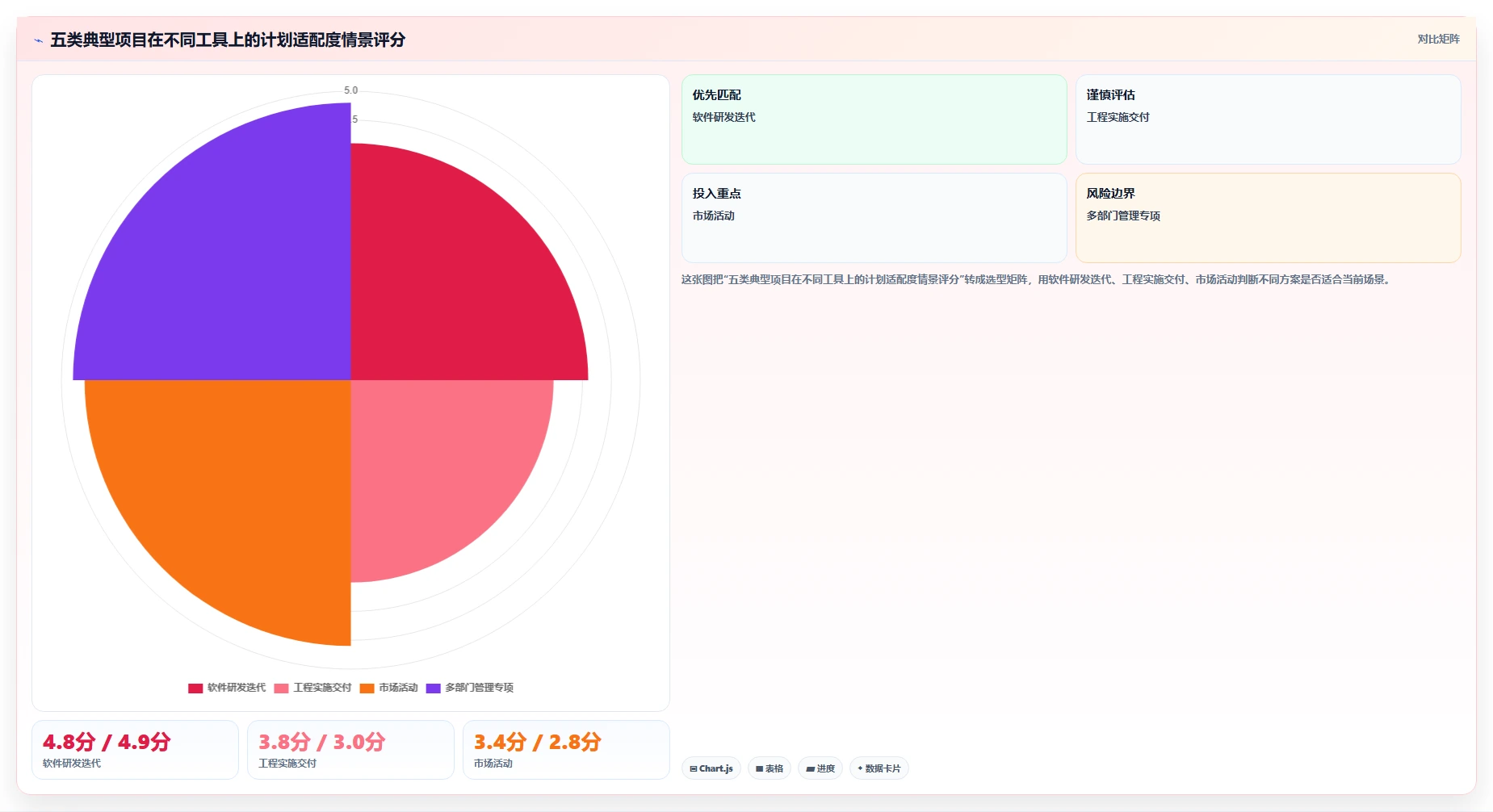Screen dimensions: 1493x812
Task: Select the 表格 tag
Action: (769, 768)
